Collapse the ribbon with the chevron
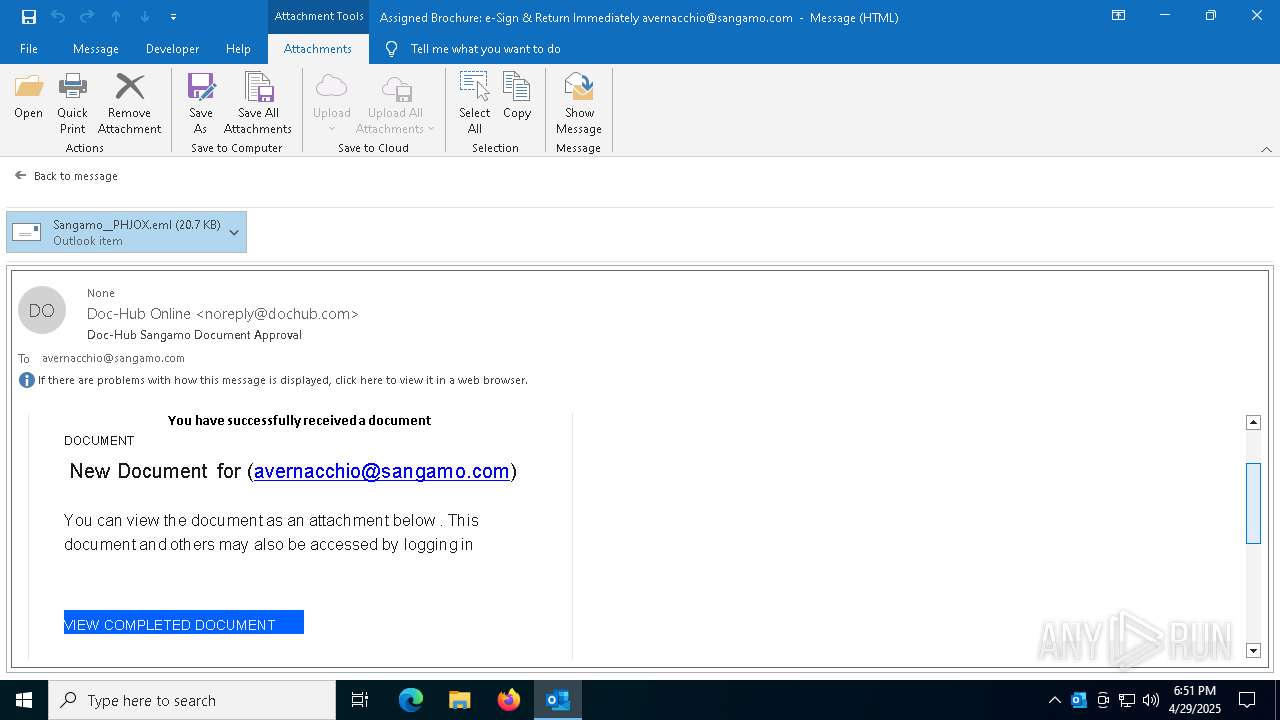 tap(1266, 149)
